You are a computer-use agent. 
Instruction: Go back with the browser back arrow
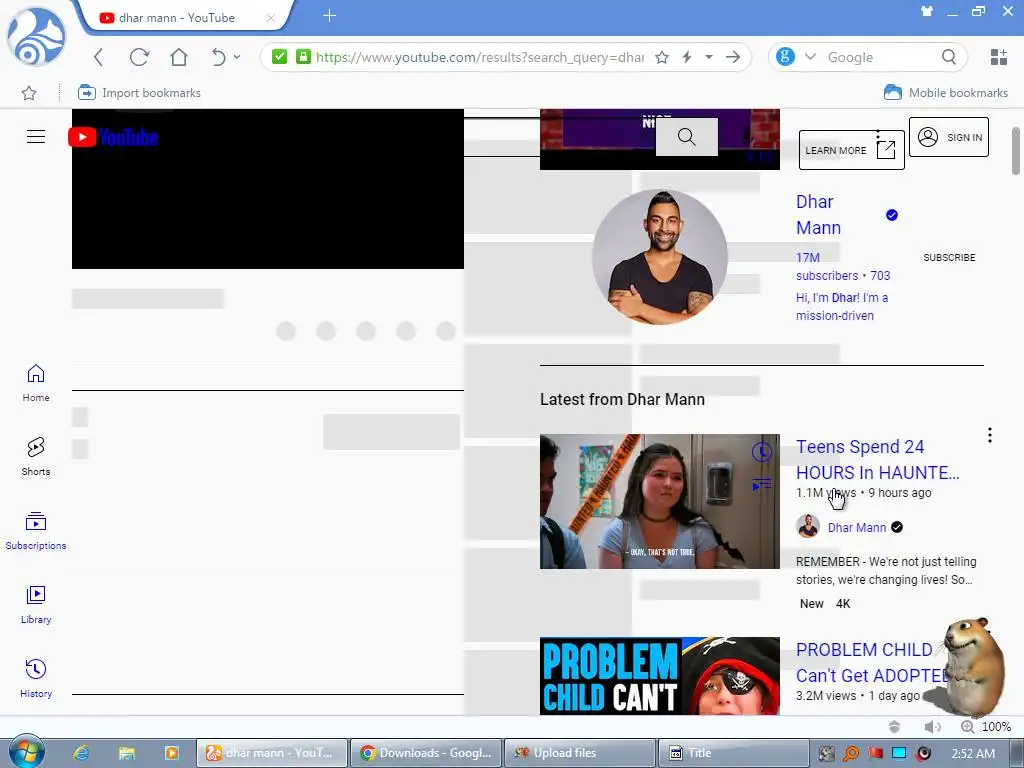coord(99,57)
